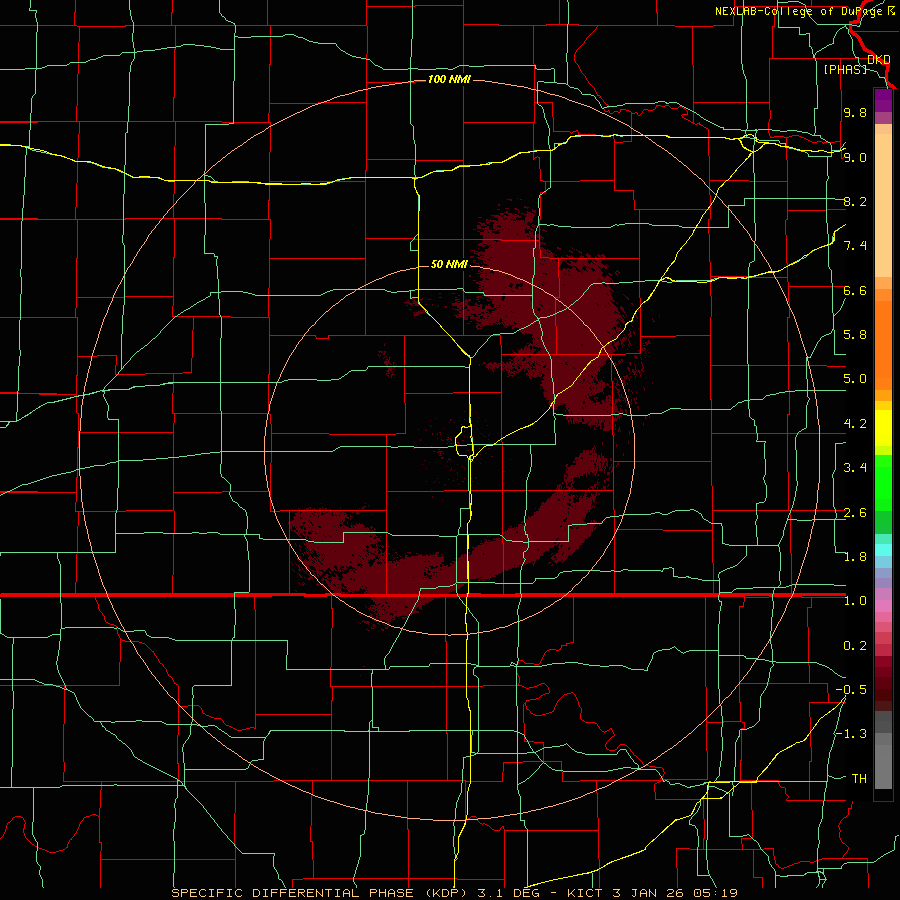Pick the 5.8 legend scale value

(855, 335)
